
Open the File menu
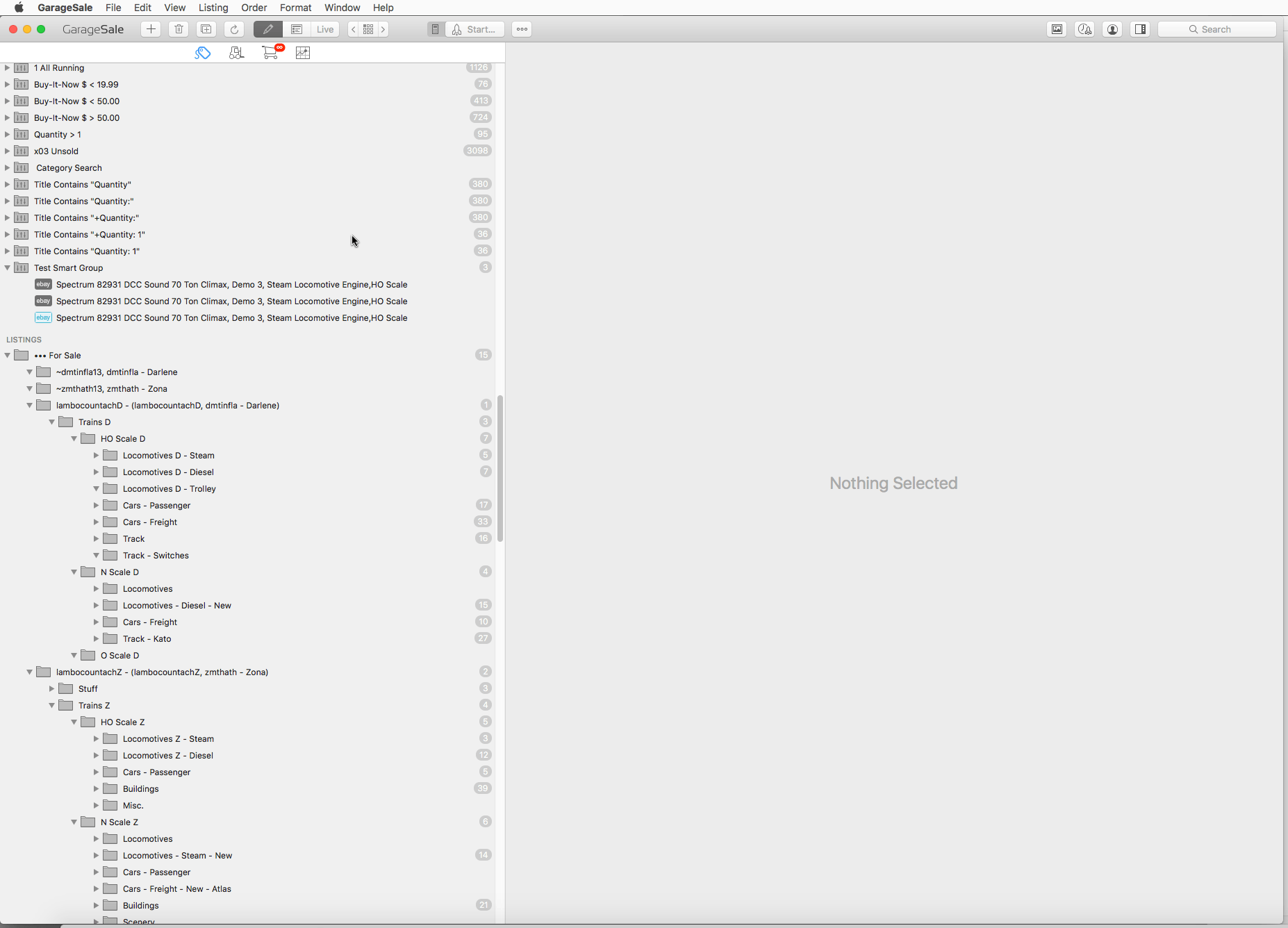[x=113, y=8]
